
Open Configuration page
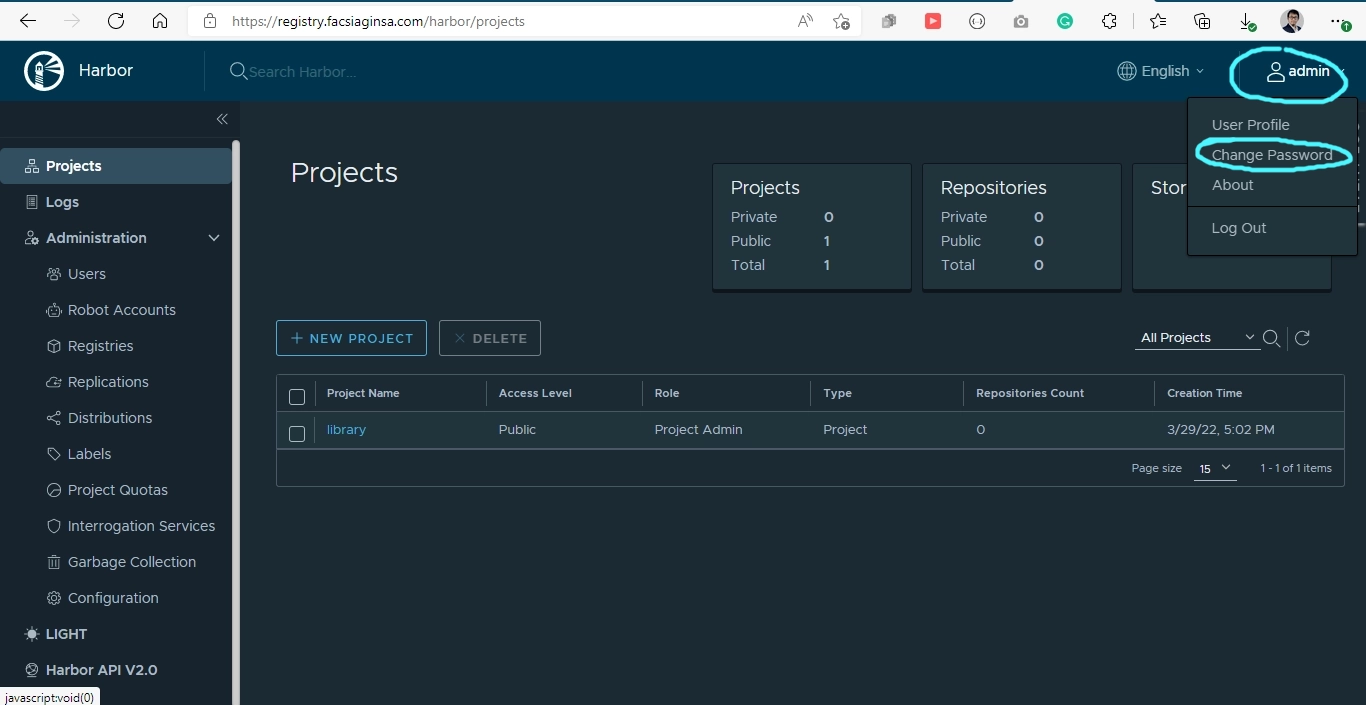[113, 598]
